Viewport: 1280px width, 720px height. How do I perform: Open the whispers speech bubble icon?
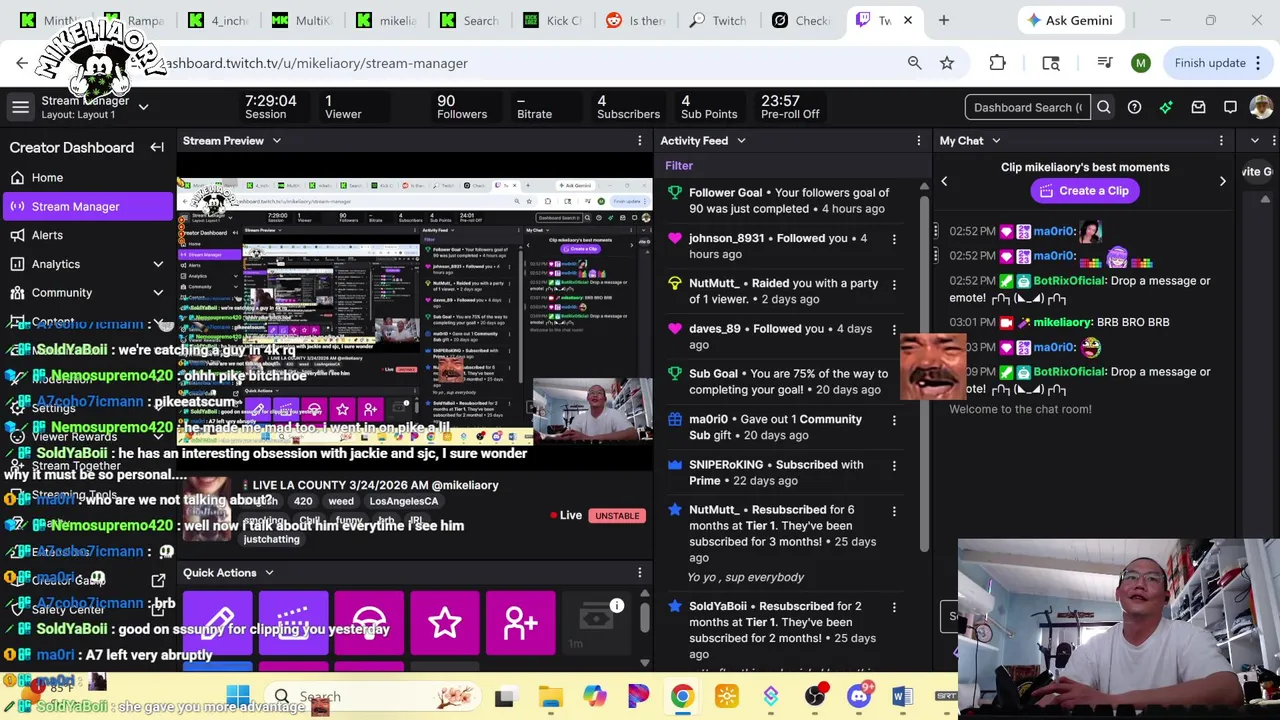coord(1230,107)
